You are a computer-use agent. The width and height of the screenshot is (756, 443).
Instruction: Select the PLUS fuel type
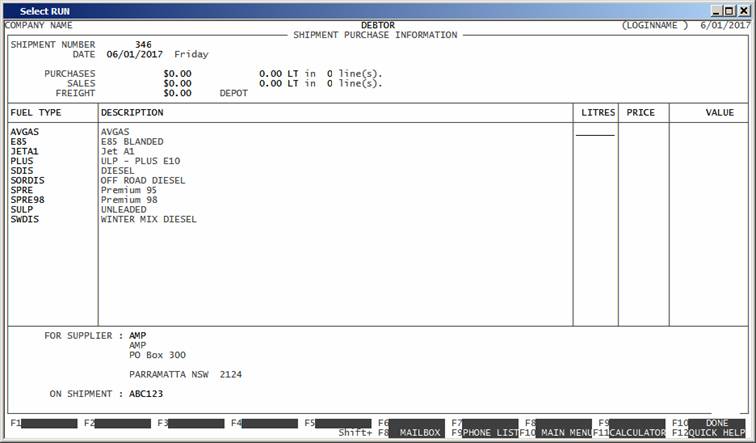(22, 161)
